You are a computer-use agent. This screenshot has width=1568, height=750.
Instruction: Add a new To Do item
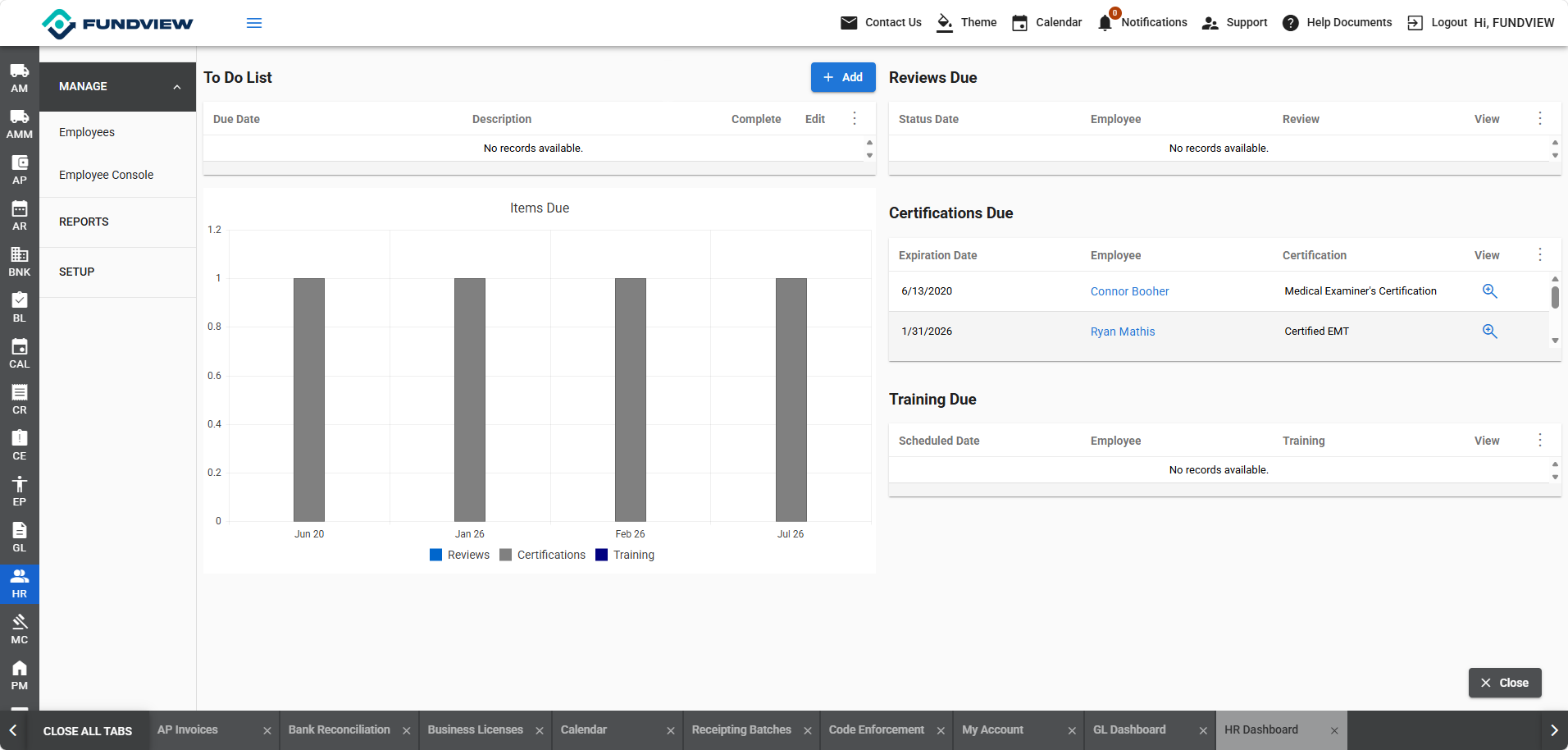pyautogui.click(x=843, y=77)
